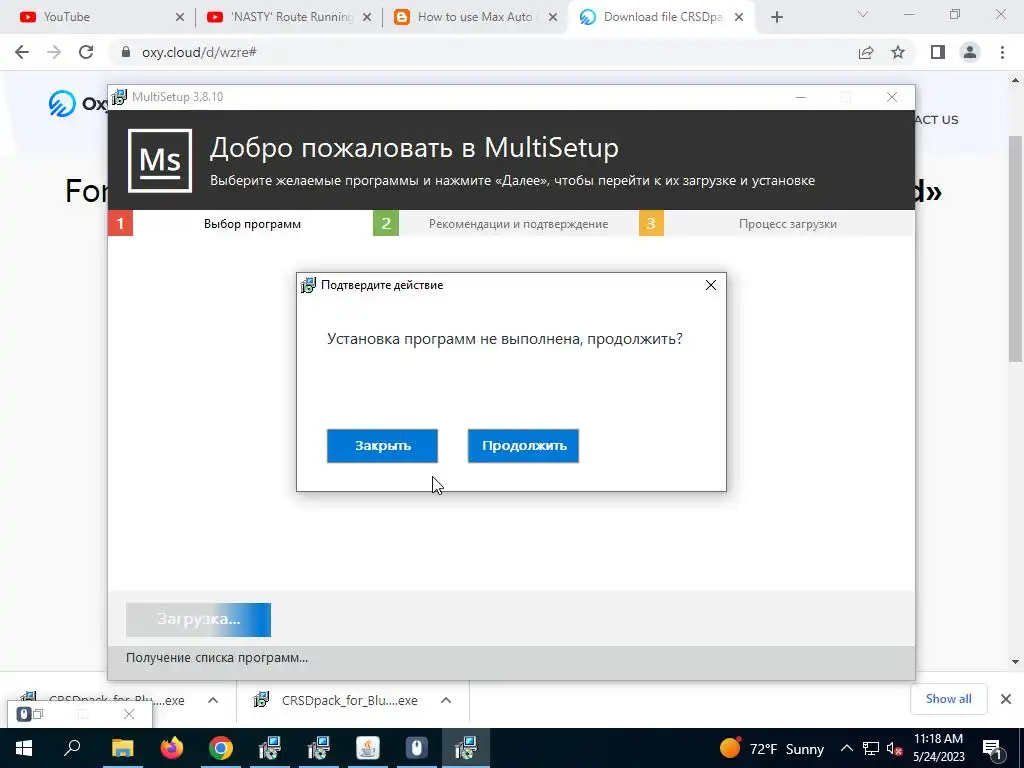
Task: Open File Explorer from taskbar
Action: point(122,748)
